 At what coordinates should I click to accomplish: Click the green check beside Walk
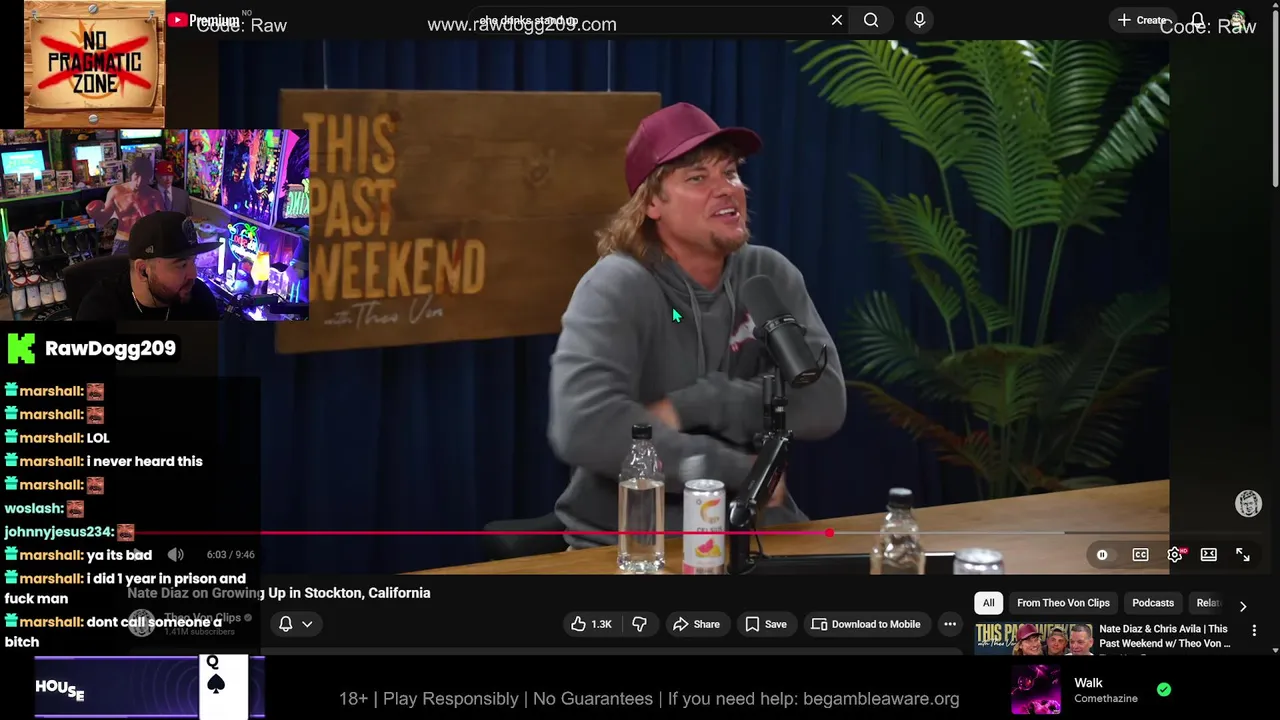point(1164,689)
